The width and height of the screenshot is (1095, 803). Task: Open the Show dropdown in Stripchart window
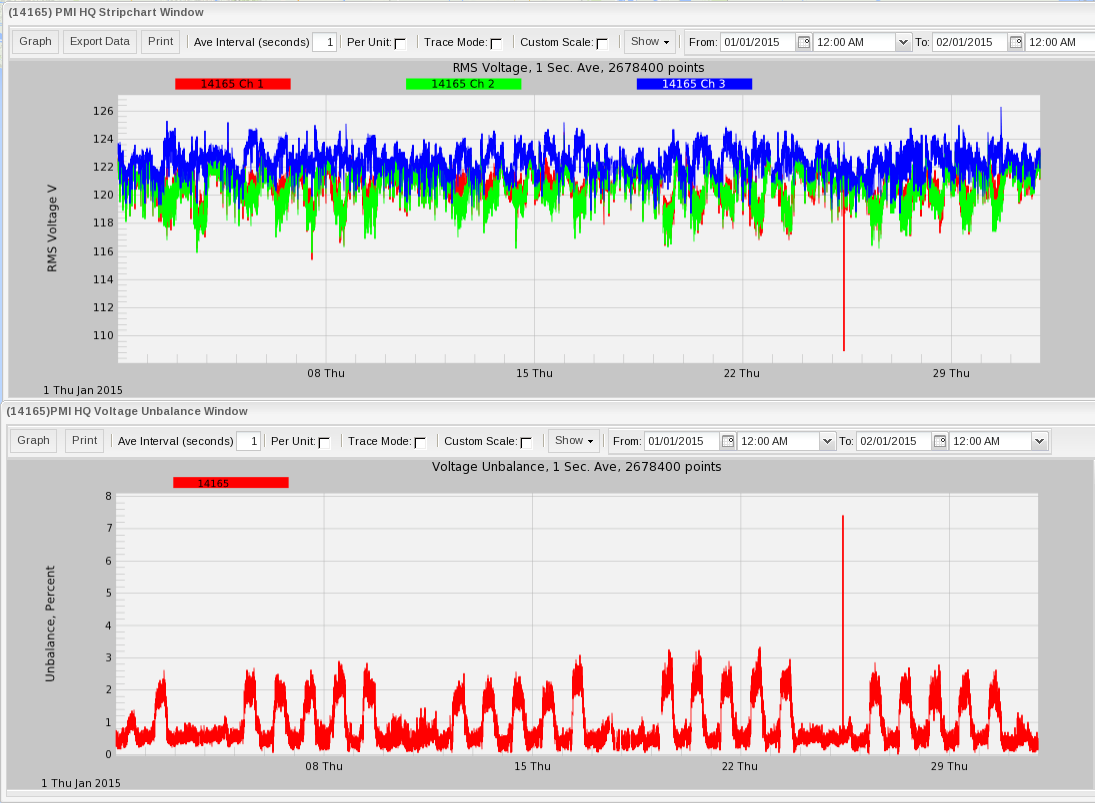[x=649, y=42]
